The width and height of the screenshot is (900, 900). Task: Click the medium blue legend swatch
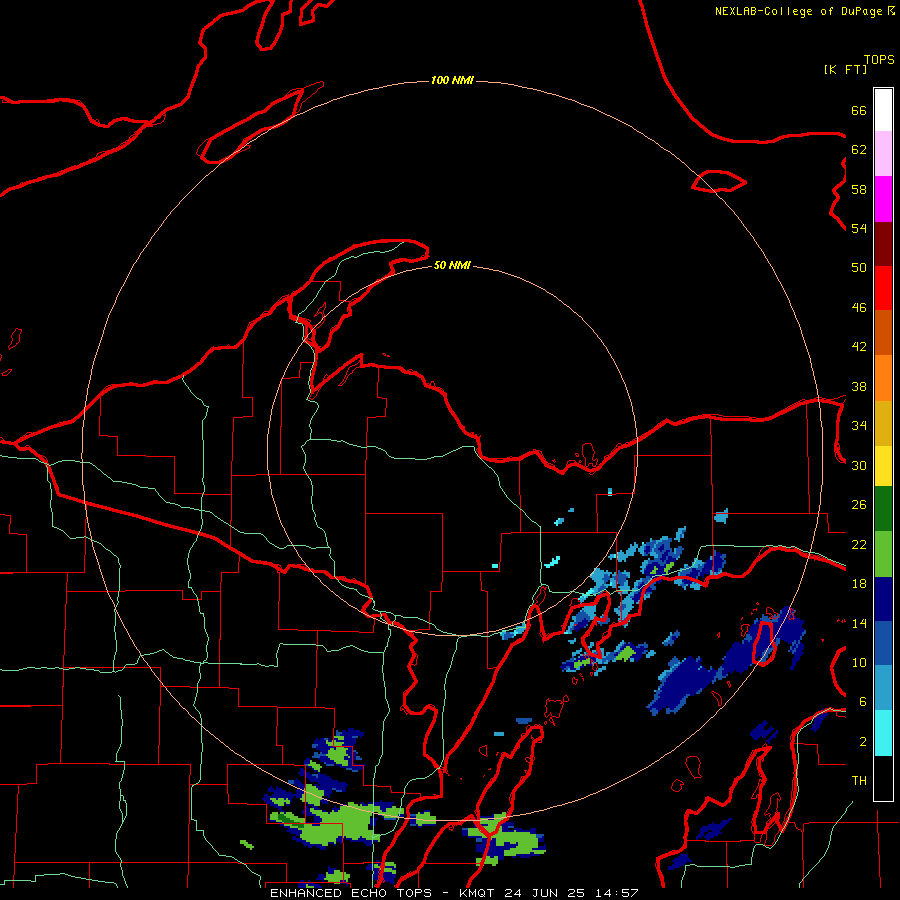point(883,643)
